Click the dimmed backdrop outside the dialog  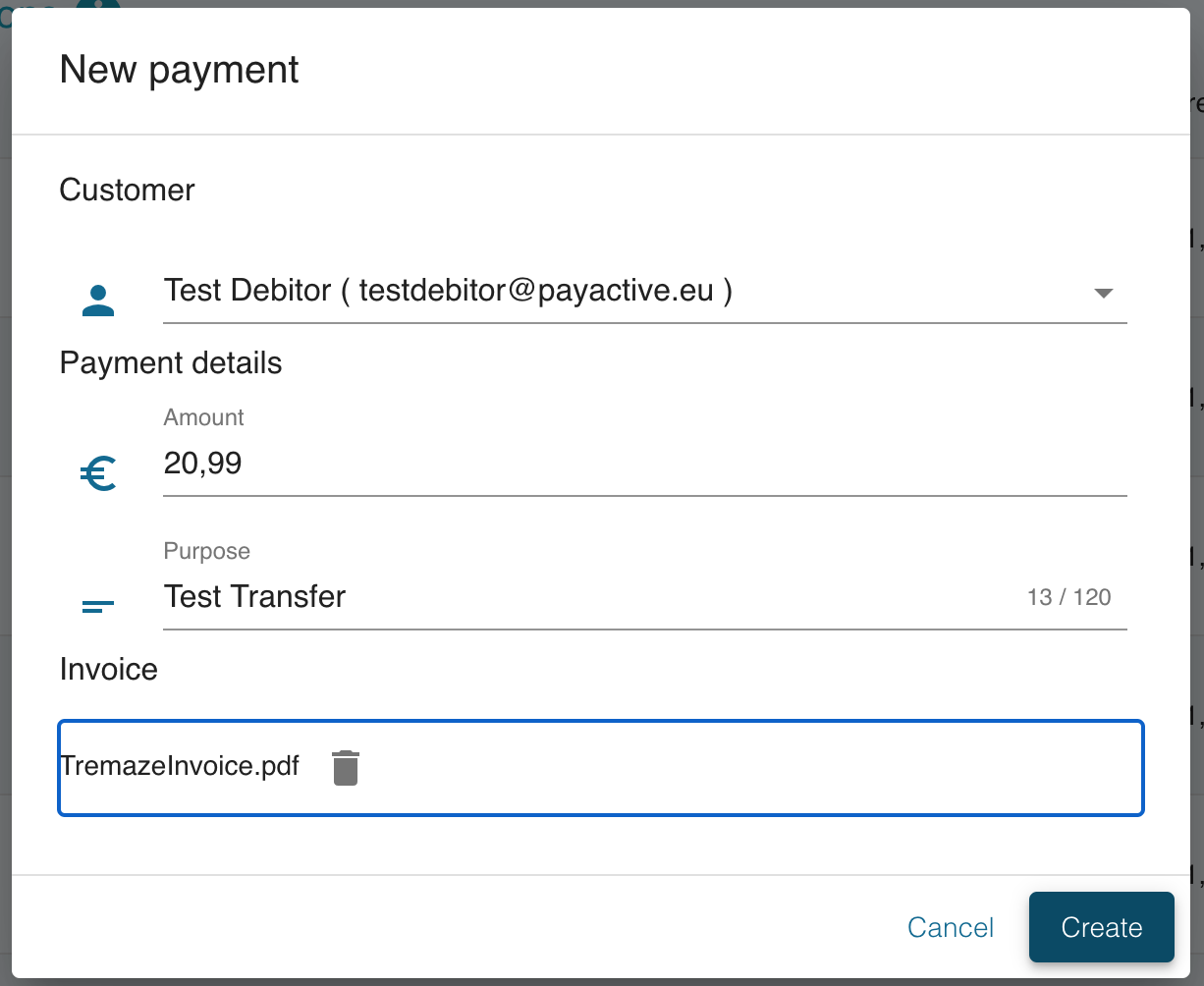[1197, 491]
